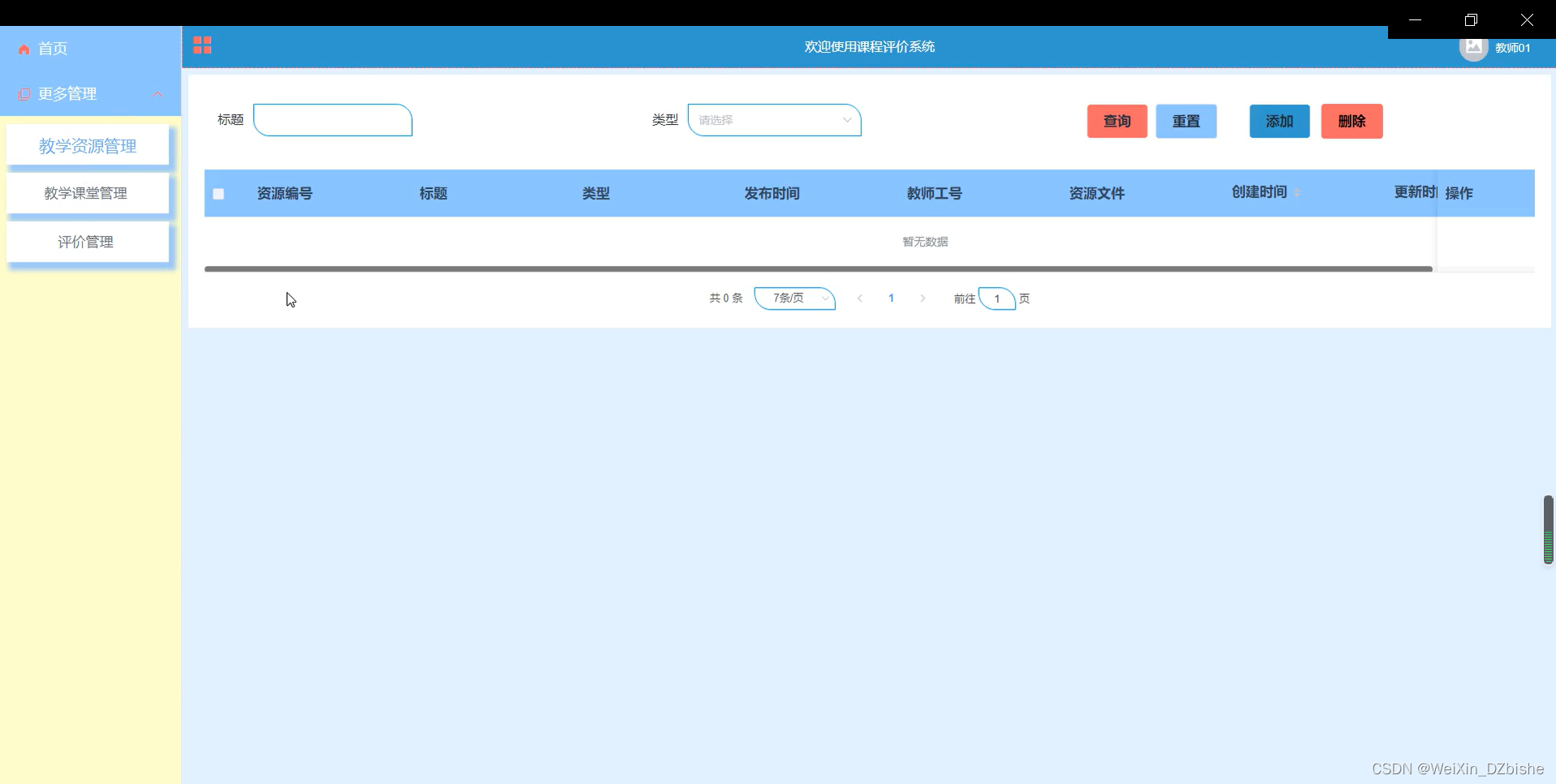
Task: Select page 1 in pagination
Action: pyautogui.click(x=891, y=298)
